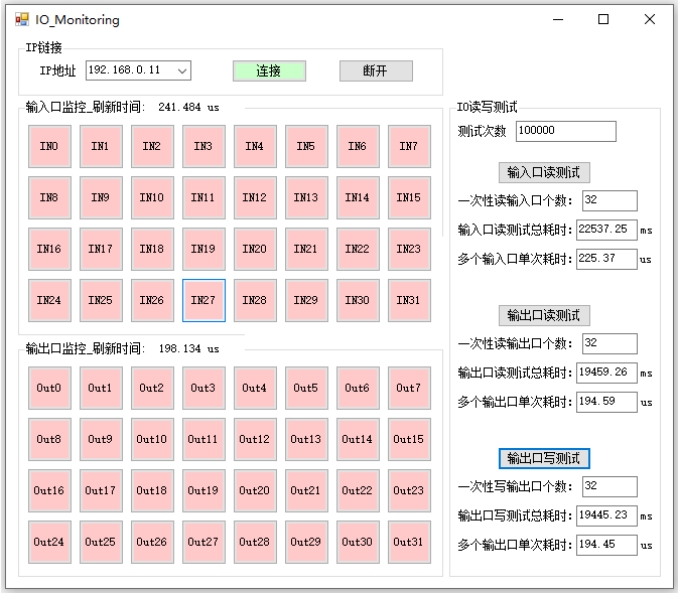The image size is (679, 594).
Task: Click the 断开 disconnect button
Action: click(x=376, y=71)
